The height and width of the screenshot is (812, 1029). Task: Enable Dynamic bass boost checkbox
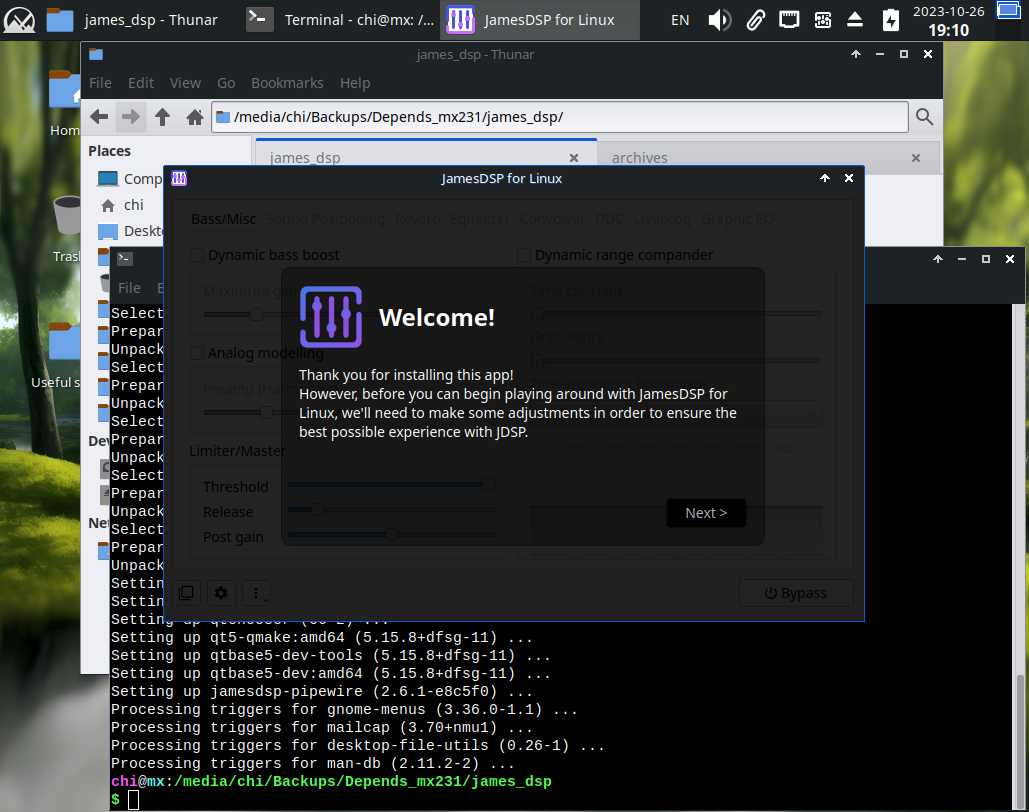tap(197, 255)
